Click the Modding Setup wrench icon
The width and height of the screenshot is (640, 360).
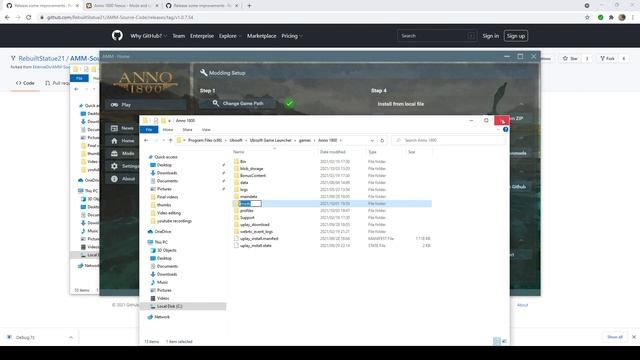tap(203, 73)
